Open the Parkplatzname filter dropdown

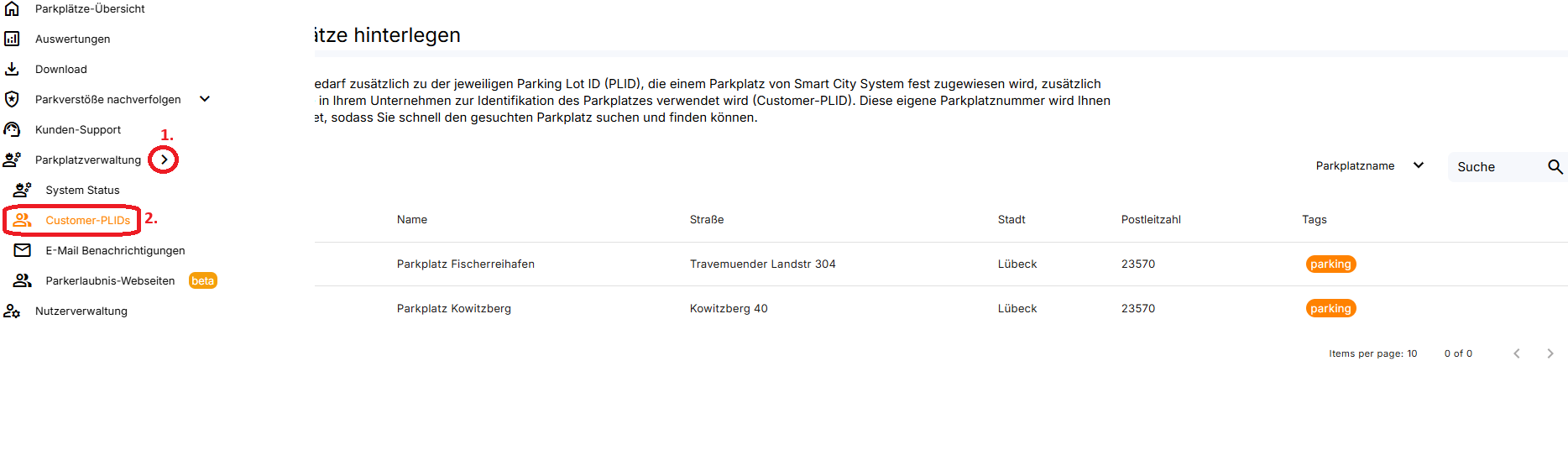tap(1369, 166)
